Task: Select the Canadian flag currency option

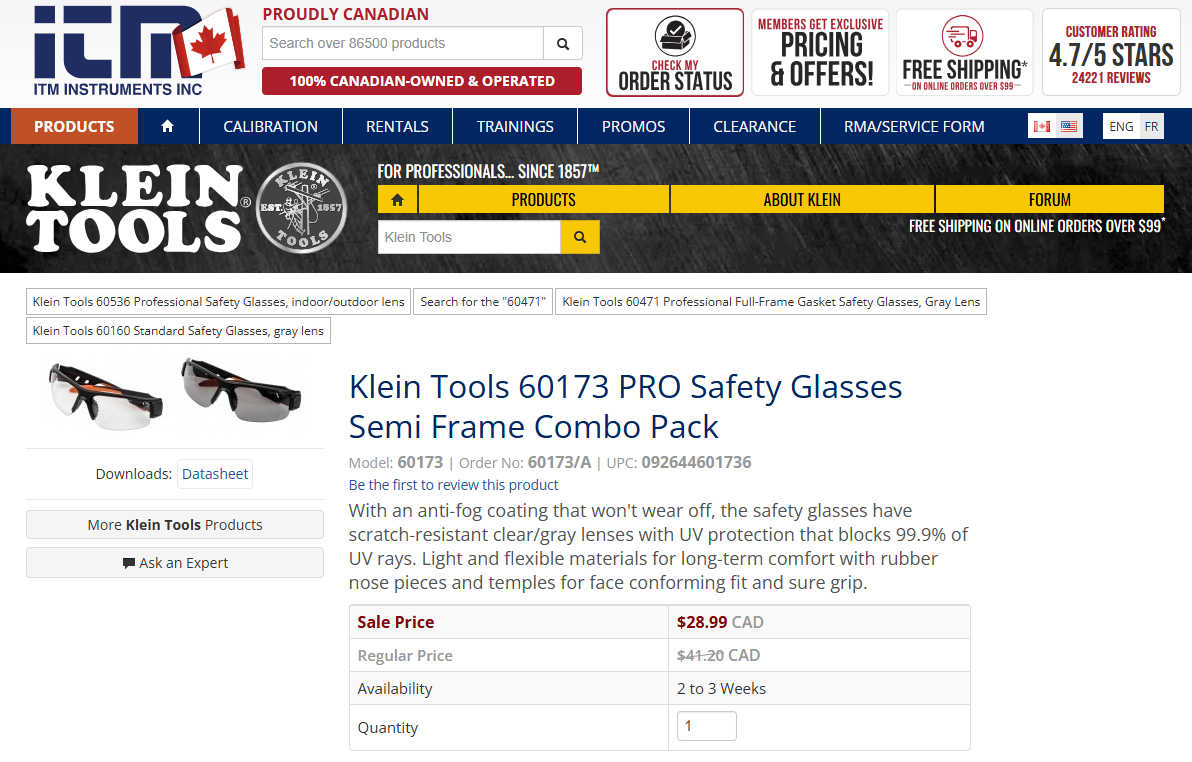Action: [1044, 126]
